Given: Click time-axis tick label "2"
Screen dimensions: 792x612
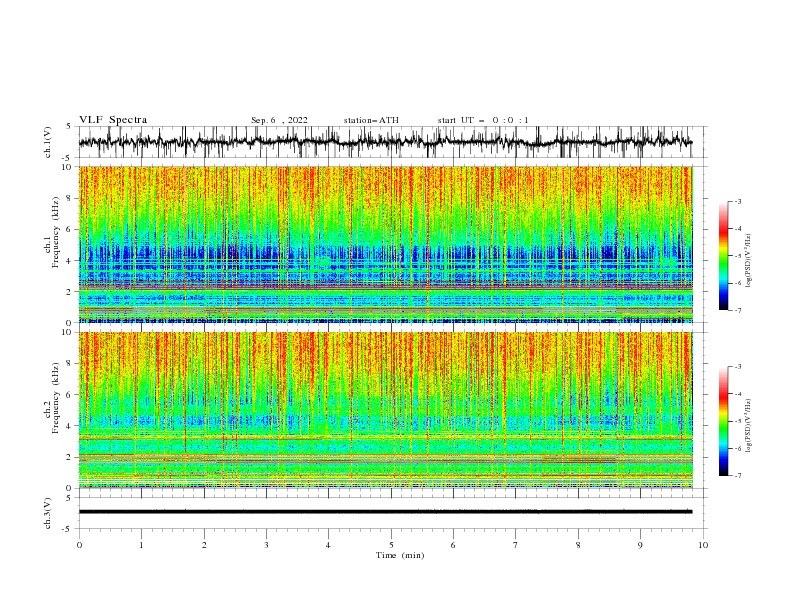Looking at the screenshot, I should click(204, 545).
